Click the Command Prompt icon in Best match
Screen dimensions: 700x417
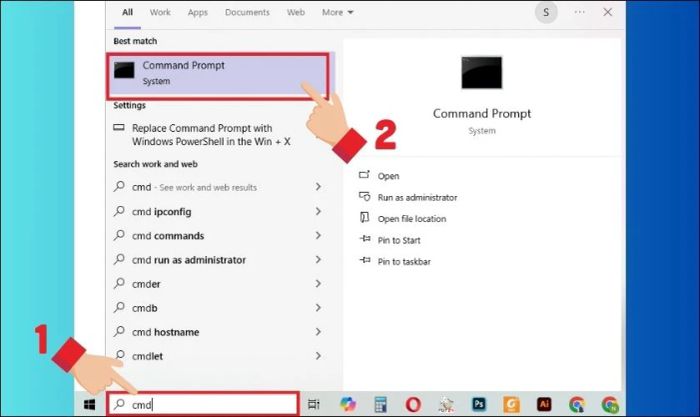[x=124, y=71]
